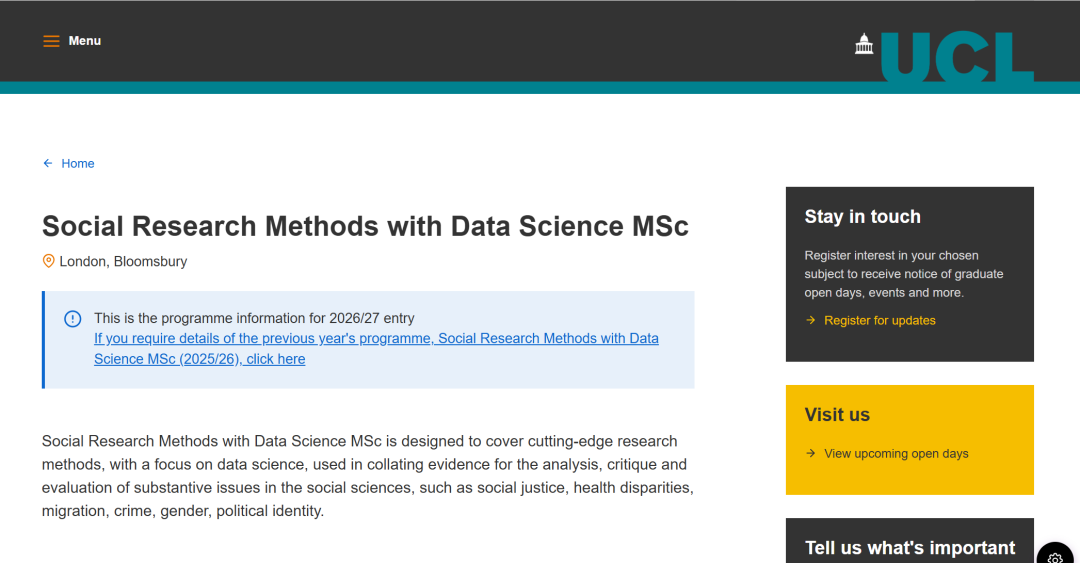The width and height of the screenshot is (1080, 563).
Task: Click the back arrow beside Home
Action: [x=48, y=163]
